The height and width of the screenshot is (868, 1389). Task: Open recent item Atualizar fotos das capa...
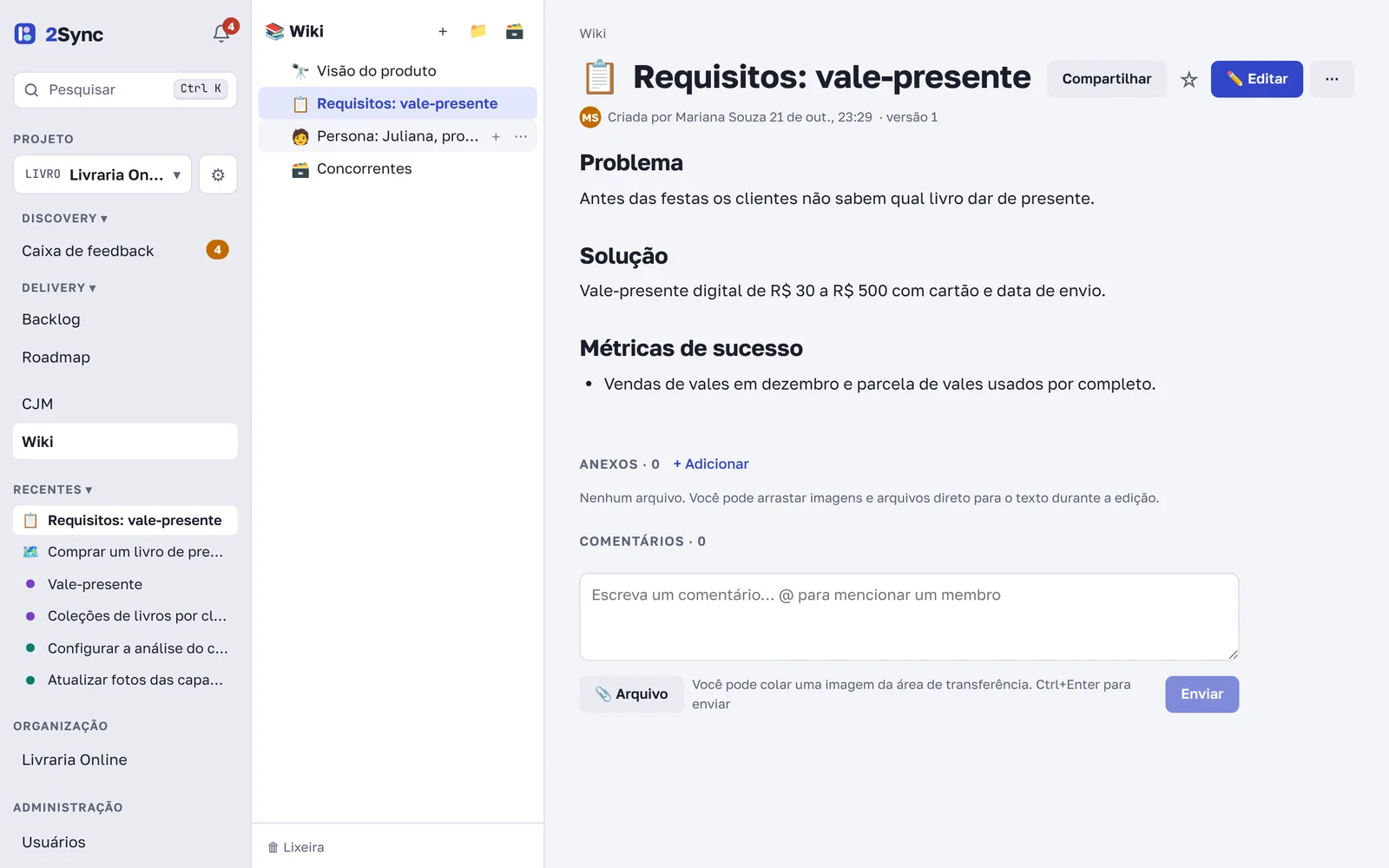click(125, 681)
